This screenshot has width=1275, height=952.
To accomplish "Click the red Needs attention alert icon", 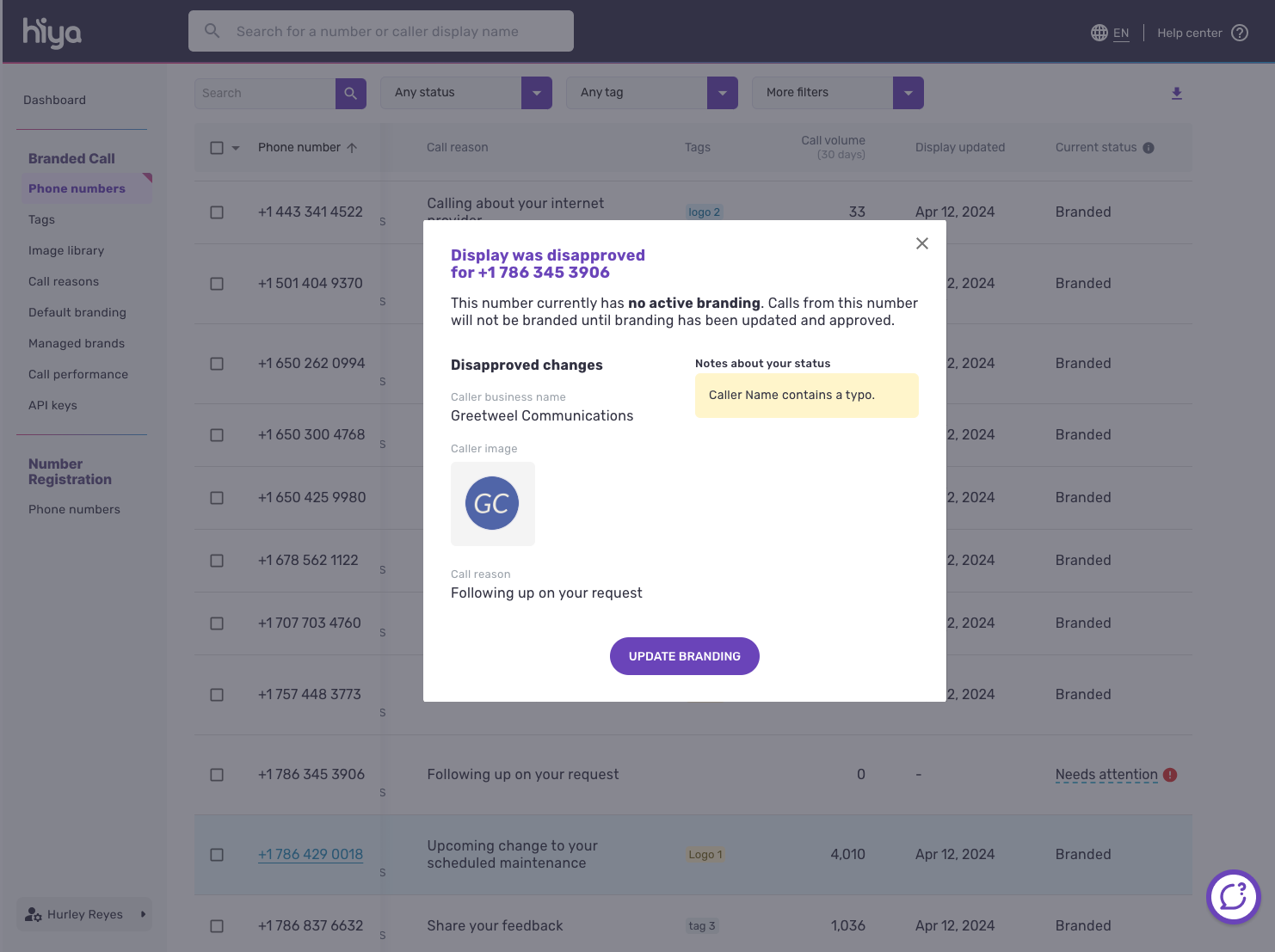I will coord(1170,775).
